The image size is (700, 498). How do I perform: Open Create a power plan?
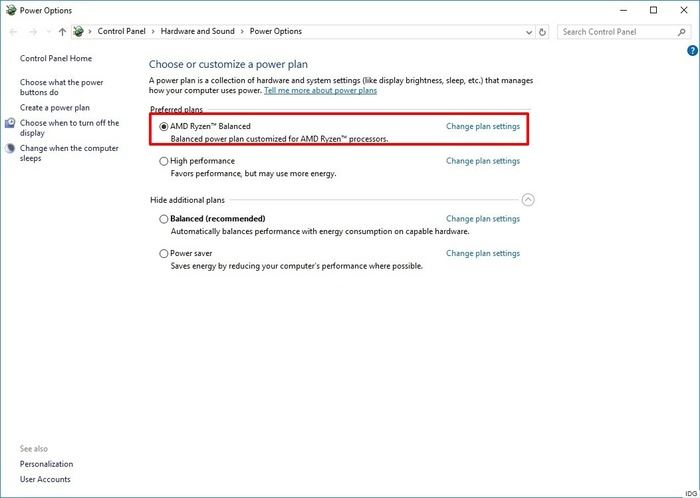click(x=54, y=108)
